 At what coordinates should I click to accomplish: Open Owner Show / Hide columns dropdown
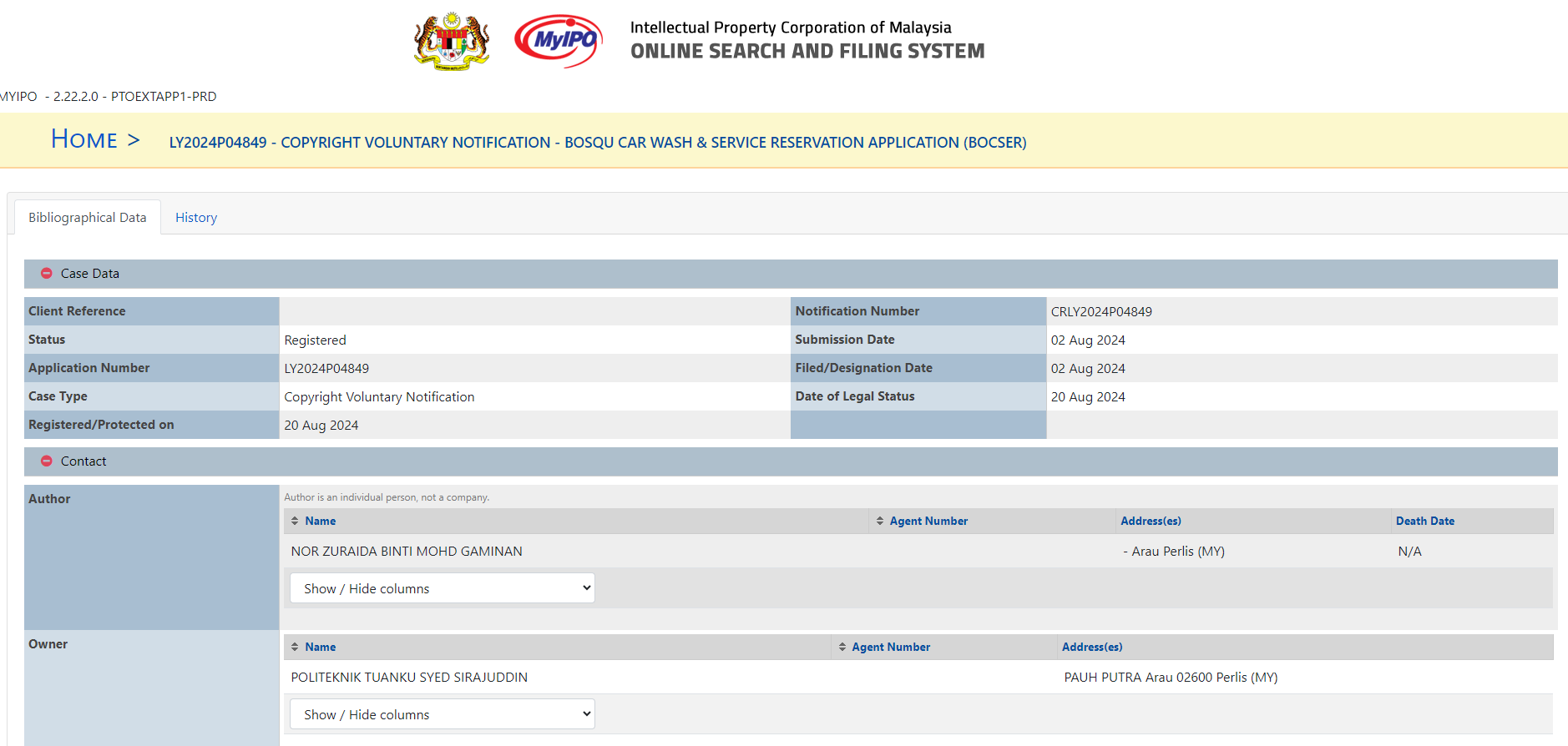click(443, 714)
